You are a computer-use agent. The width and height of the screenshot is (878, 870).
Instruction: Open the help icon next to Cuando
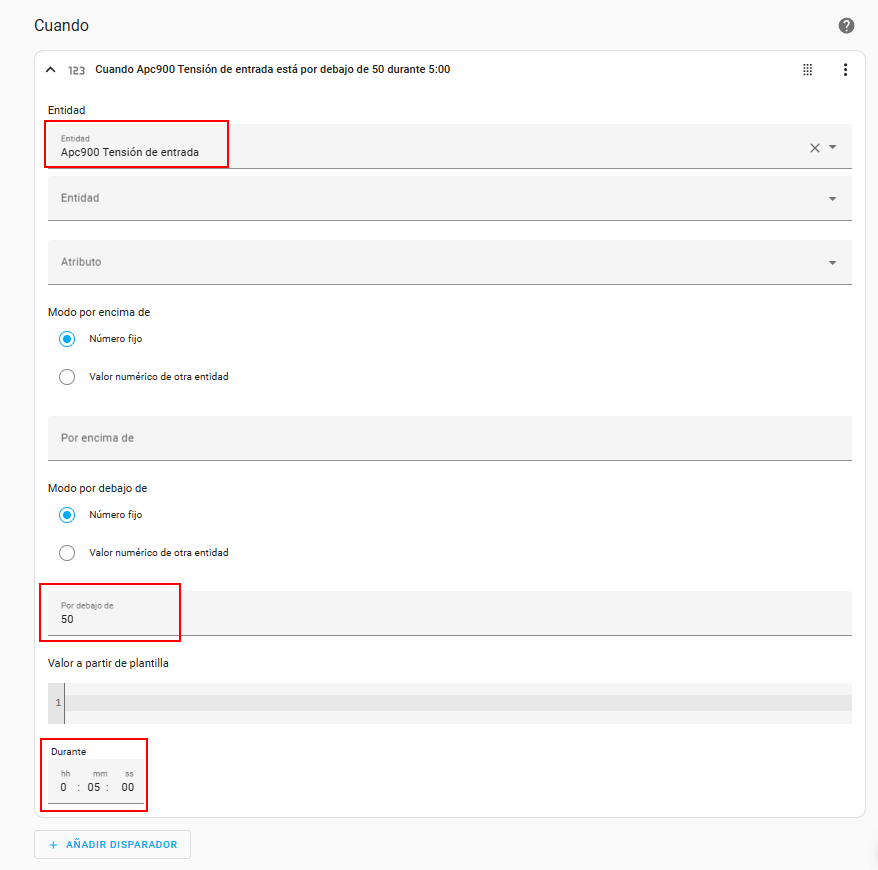[x=846, y=26]
